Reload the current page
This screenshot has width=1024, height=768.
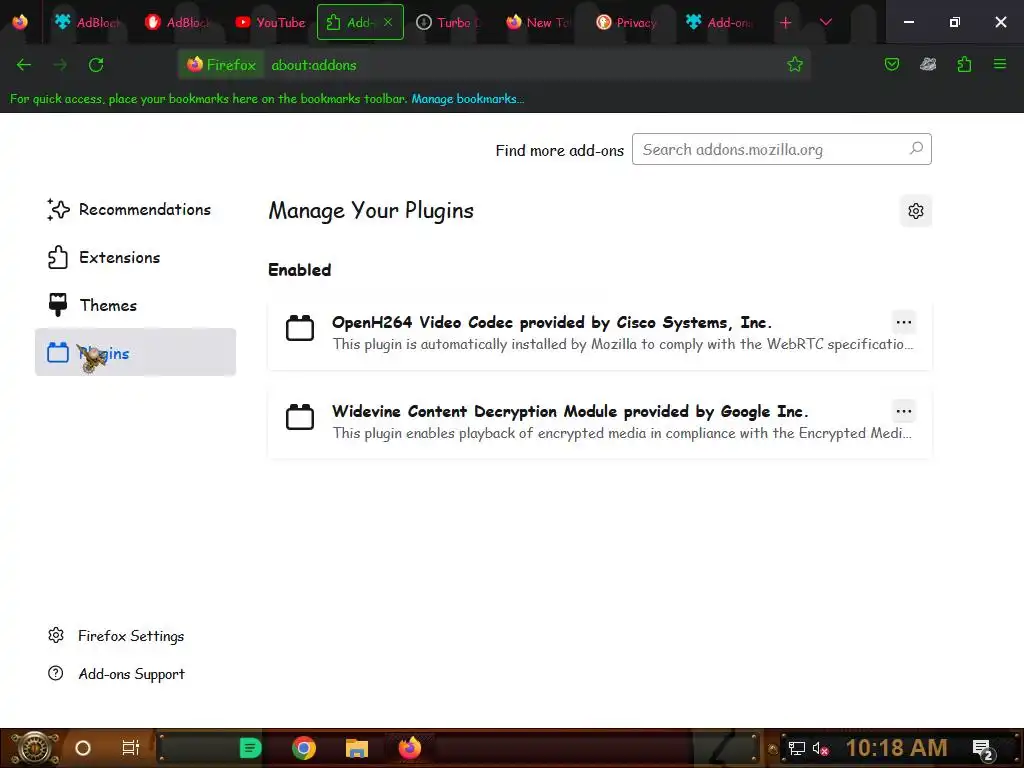[x=96, y=65]
